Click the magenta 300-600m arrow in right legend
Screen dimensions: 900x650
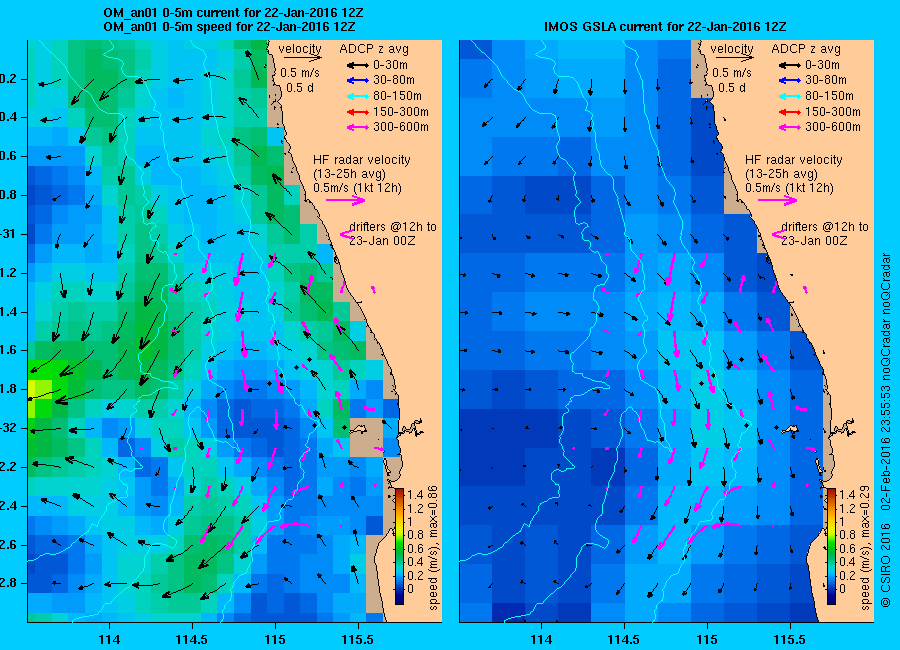point(790,127)
